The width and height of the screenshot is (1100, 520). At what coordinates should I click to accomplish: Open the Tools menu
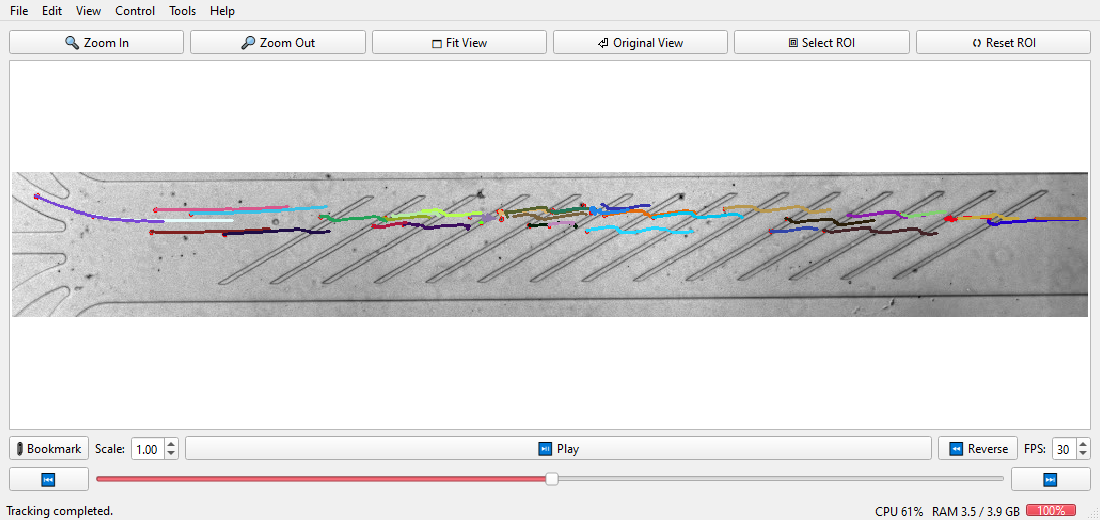pyautogui.click(x=182, y=11)
